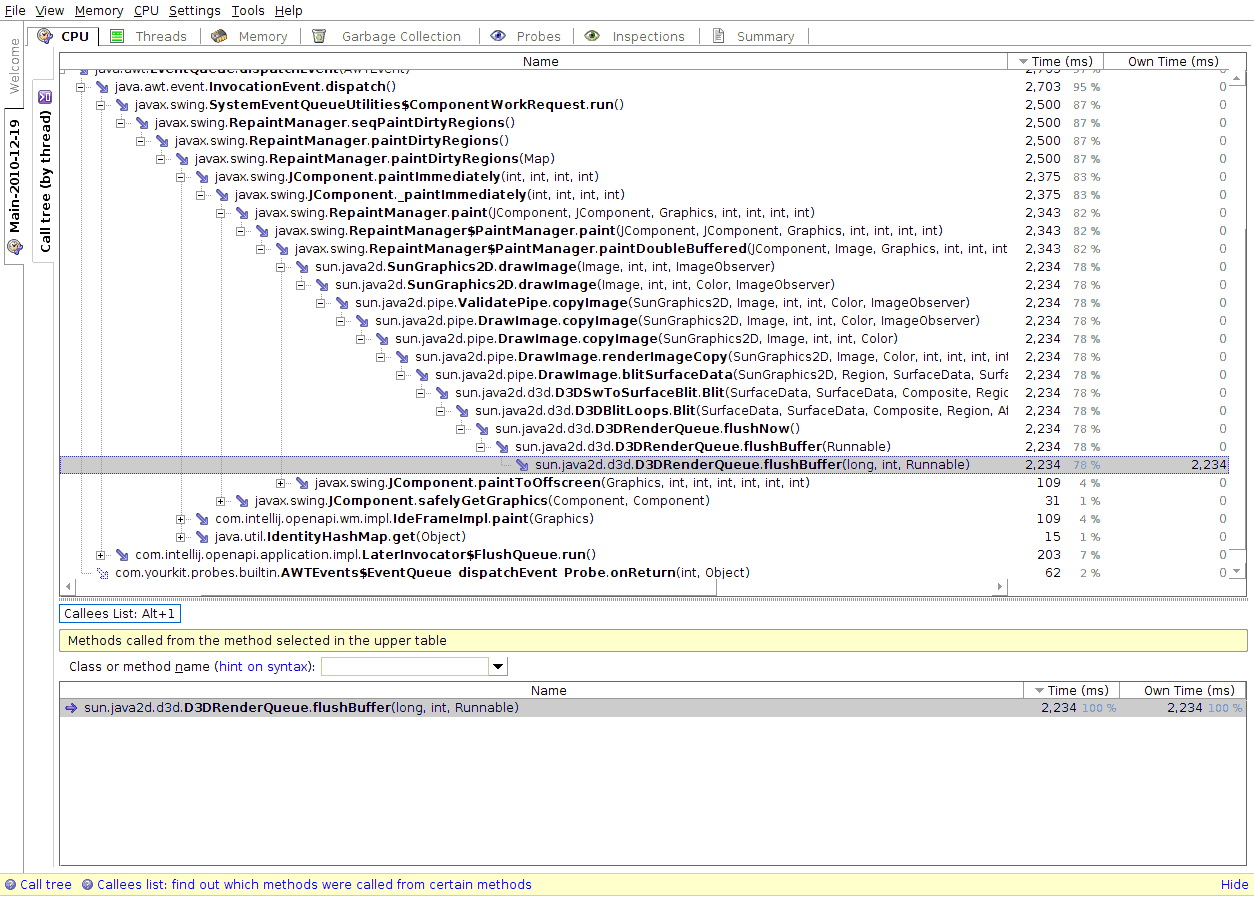
Task: Open the Call tree help link
Action: click(x=46, y=885)
